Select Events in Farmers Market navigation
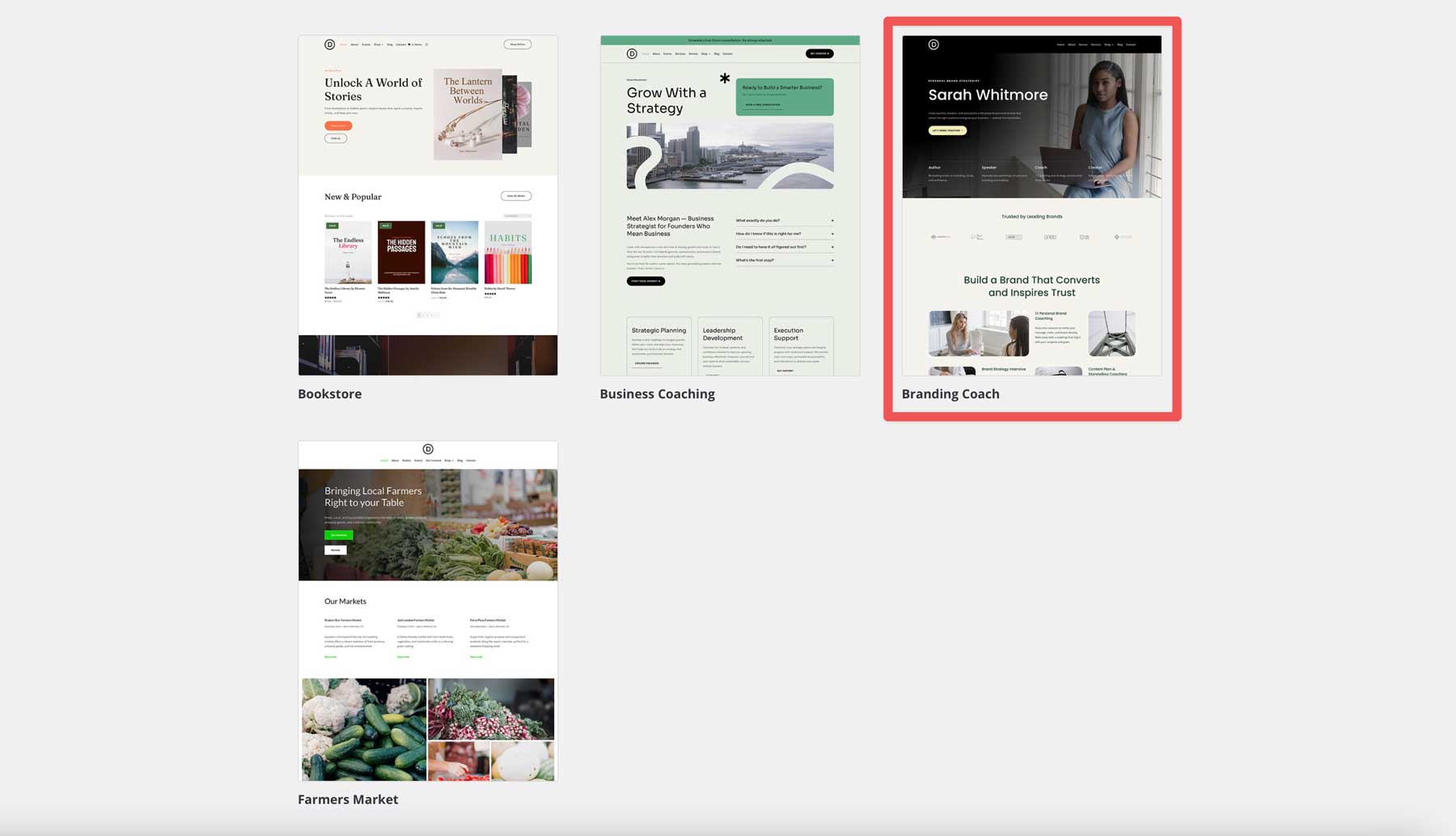The height and width of the screenshot is (836, 1456). pyautogui.click(x=418, y=460)
